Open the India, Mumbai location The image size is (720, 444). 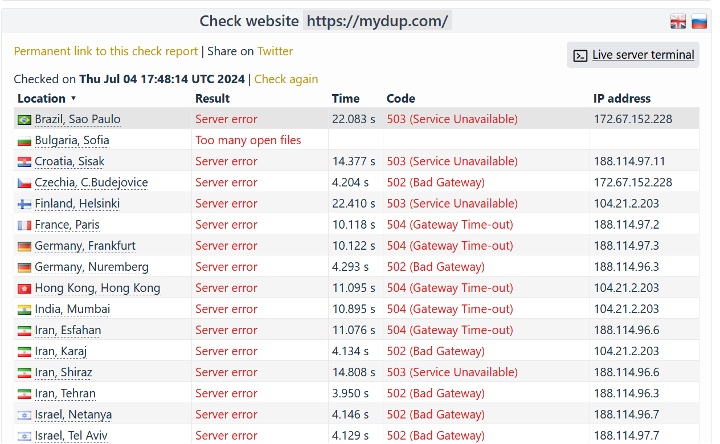point(73,309)
